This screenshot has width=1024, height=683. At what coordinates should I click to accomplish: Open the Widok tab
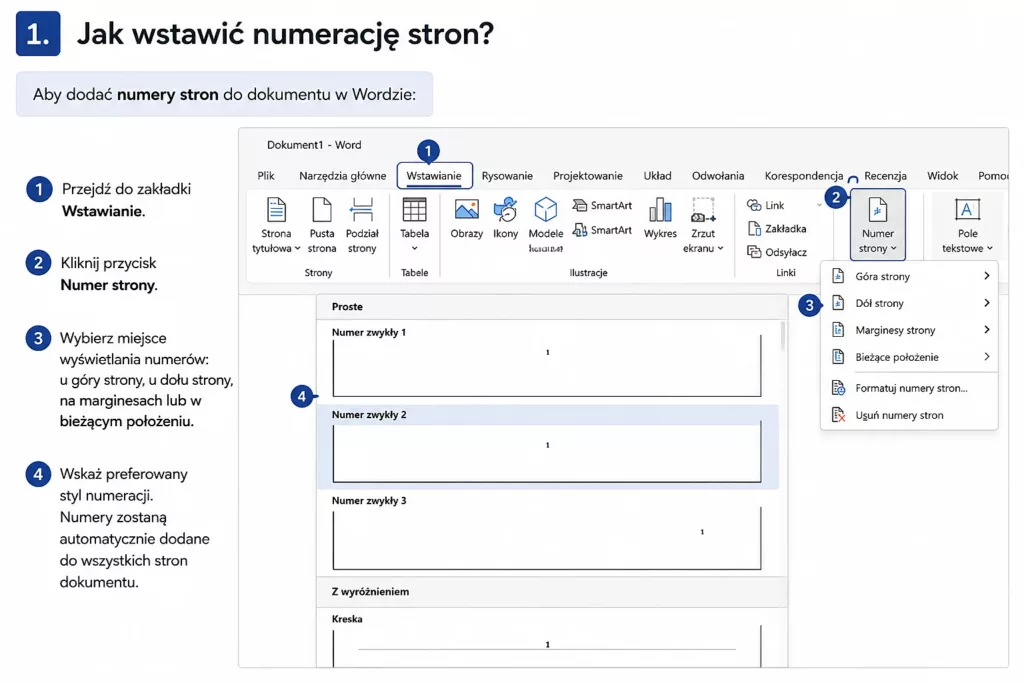(x=942, y=176)
